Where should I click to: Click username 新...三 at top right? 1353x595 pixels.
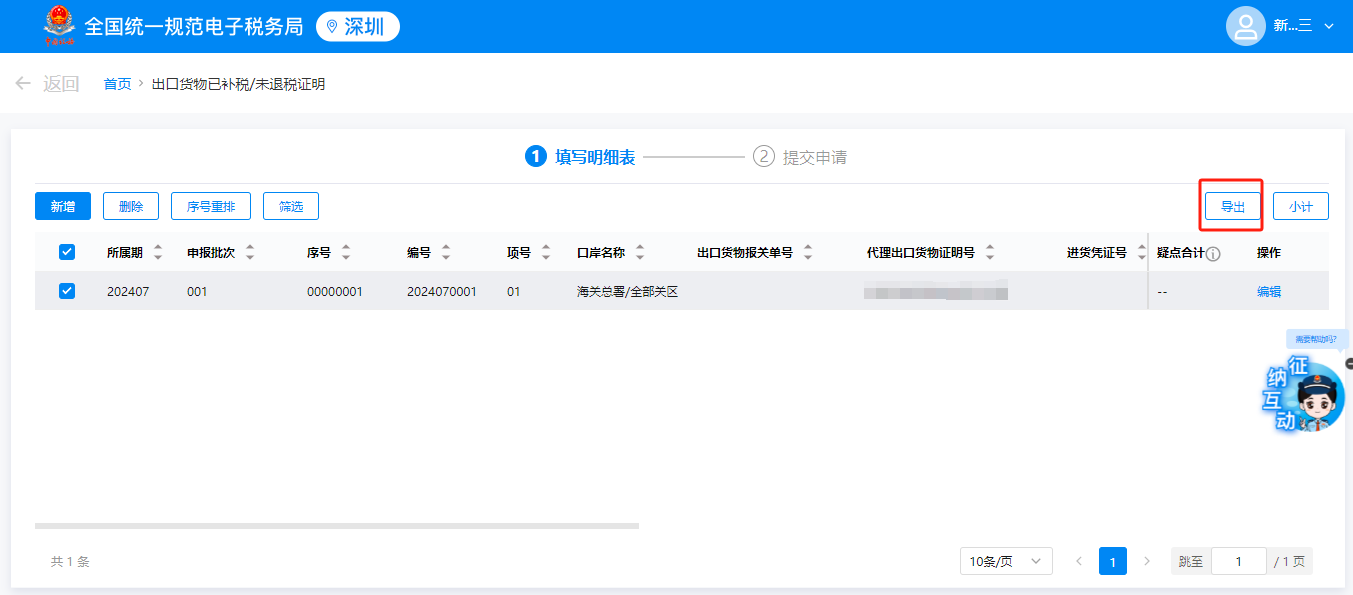click(1292, 26)
